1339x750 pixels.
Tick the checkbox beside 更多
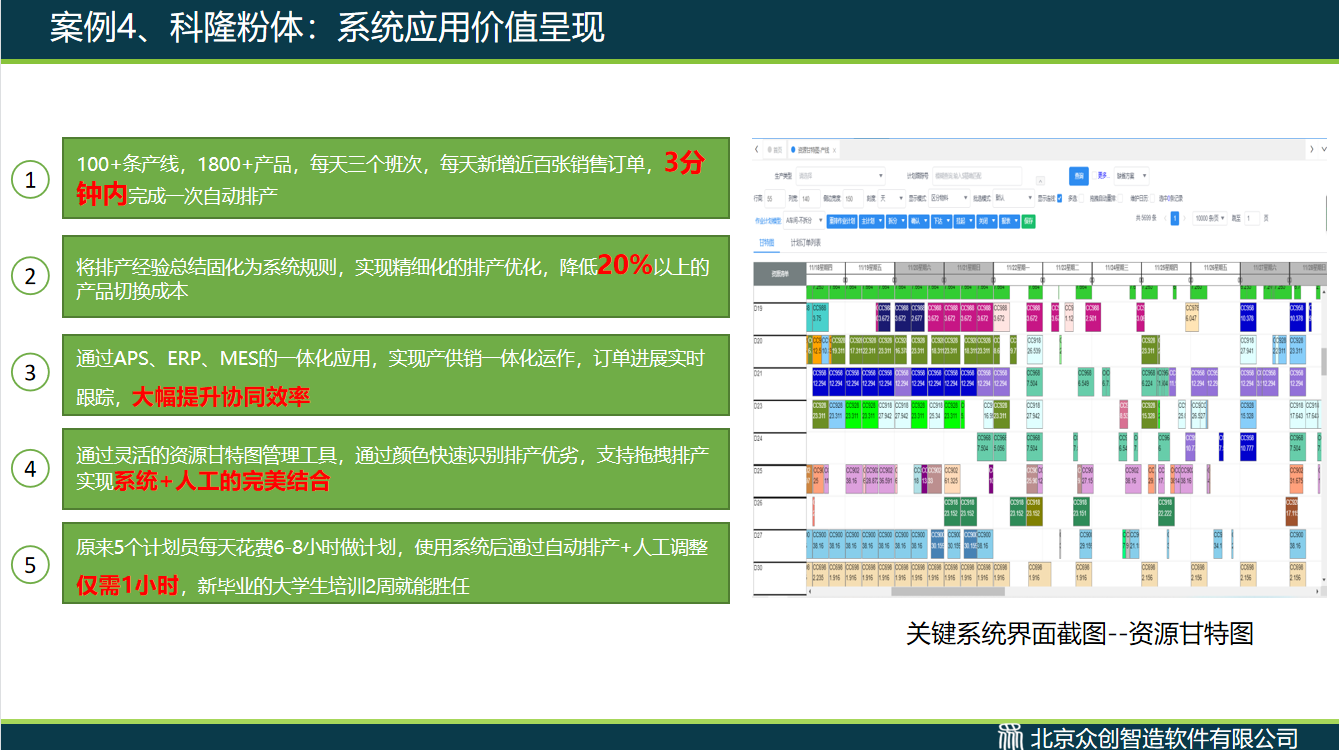click(1094, 176)
